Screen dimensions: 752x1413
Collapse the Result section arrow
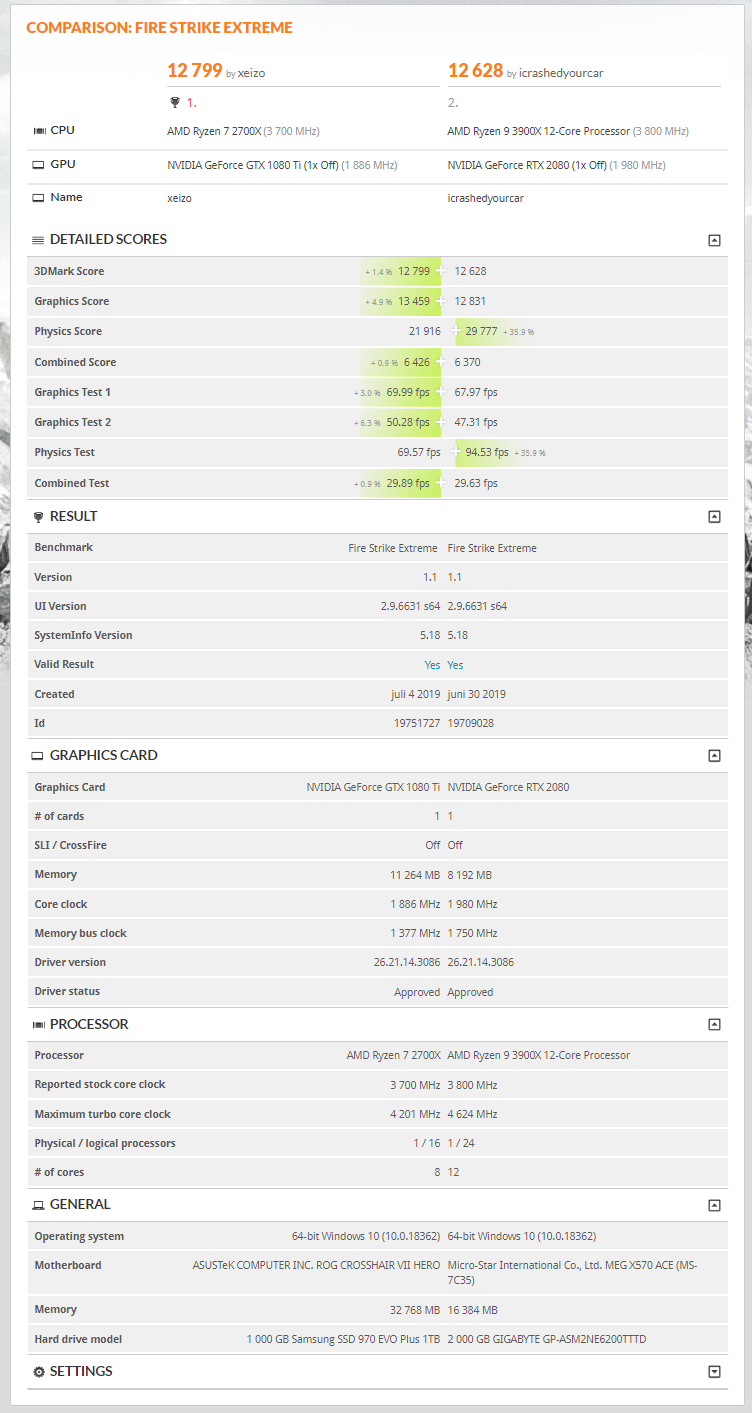(714, 517)
